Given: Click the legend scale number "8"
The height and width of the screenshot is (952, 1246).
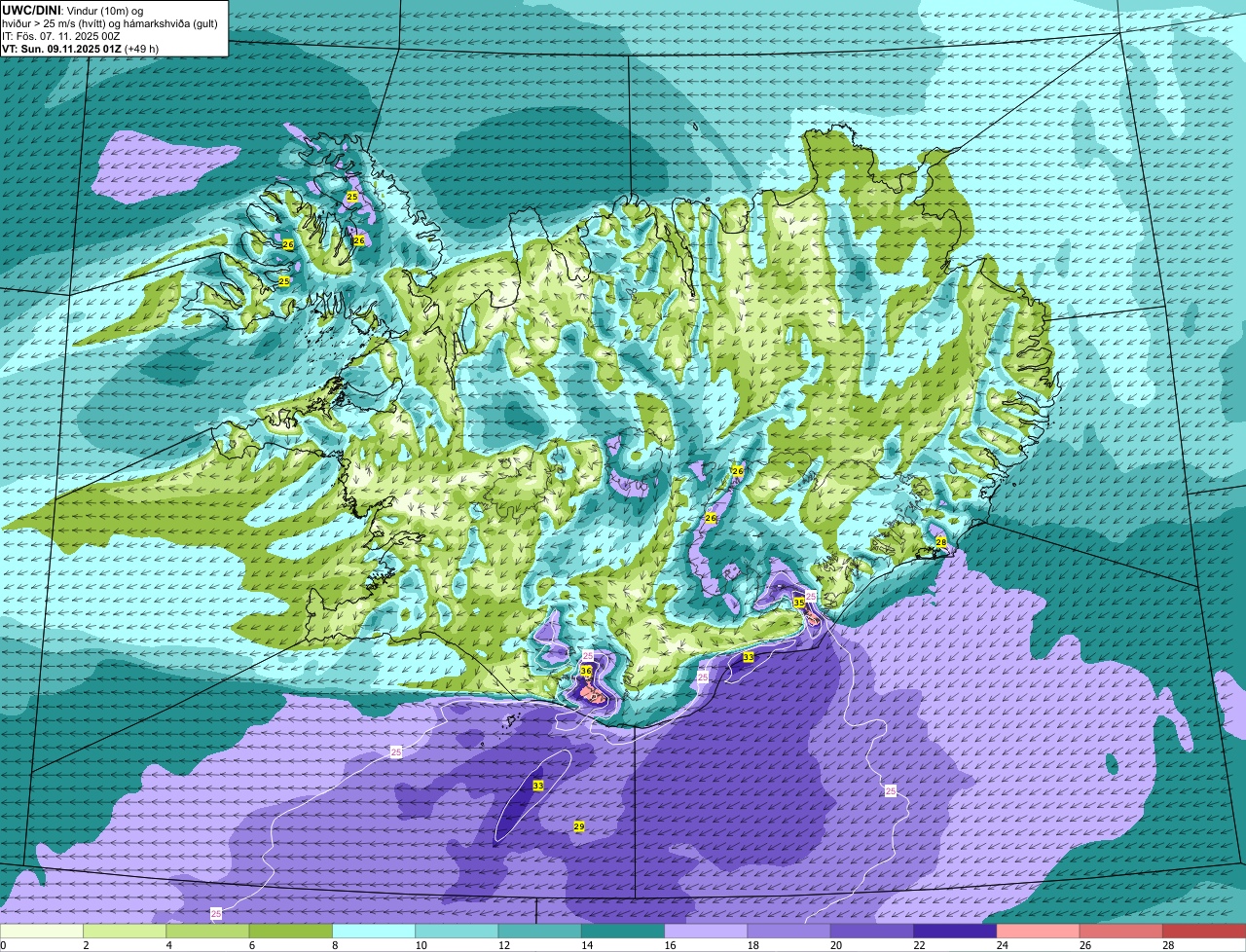Looking at the screenshot, I should click(336, 945).
